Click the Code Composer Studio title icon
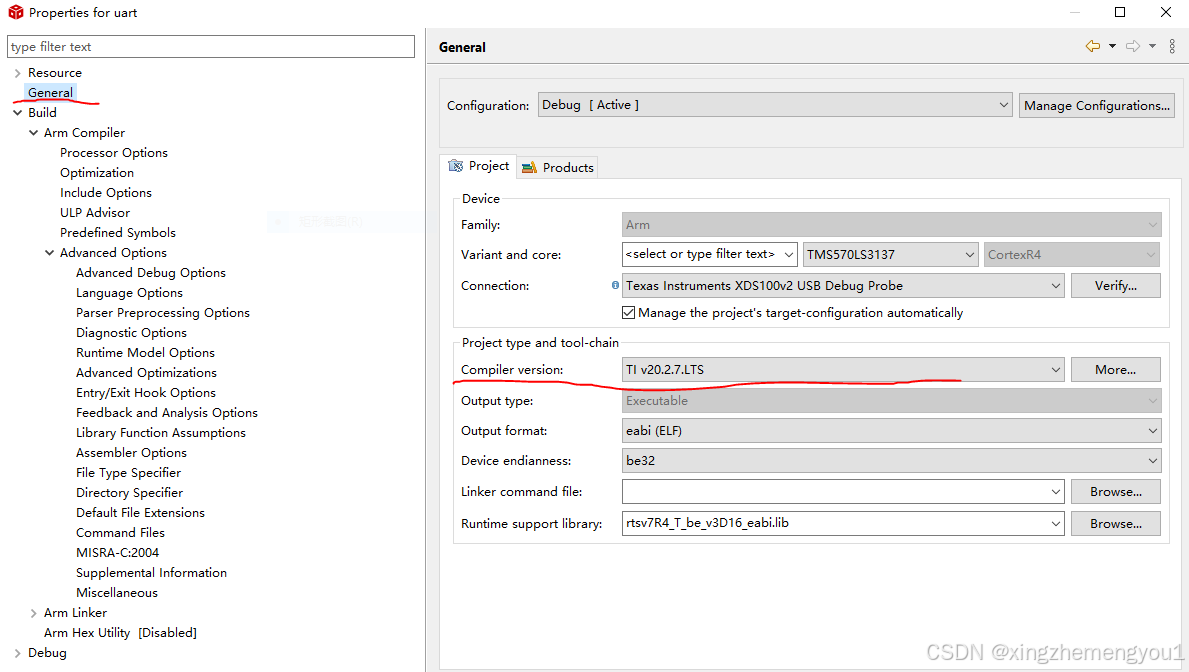 tap(15, 12)
